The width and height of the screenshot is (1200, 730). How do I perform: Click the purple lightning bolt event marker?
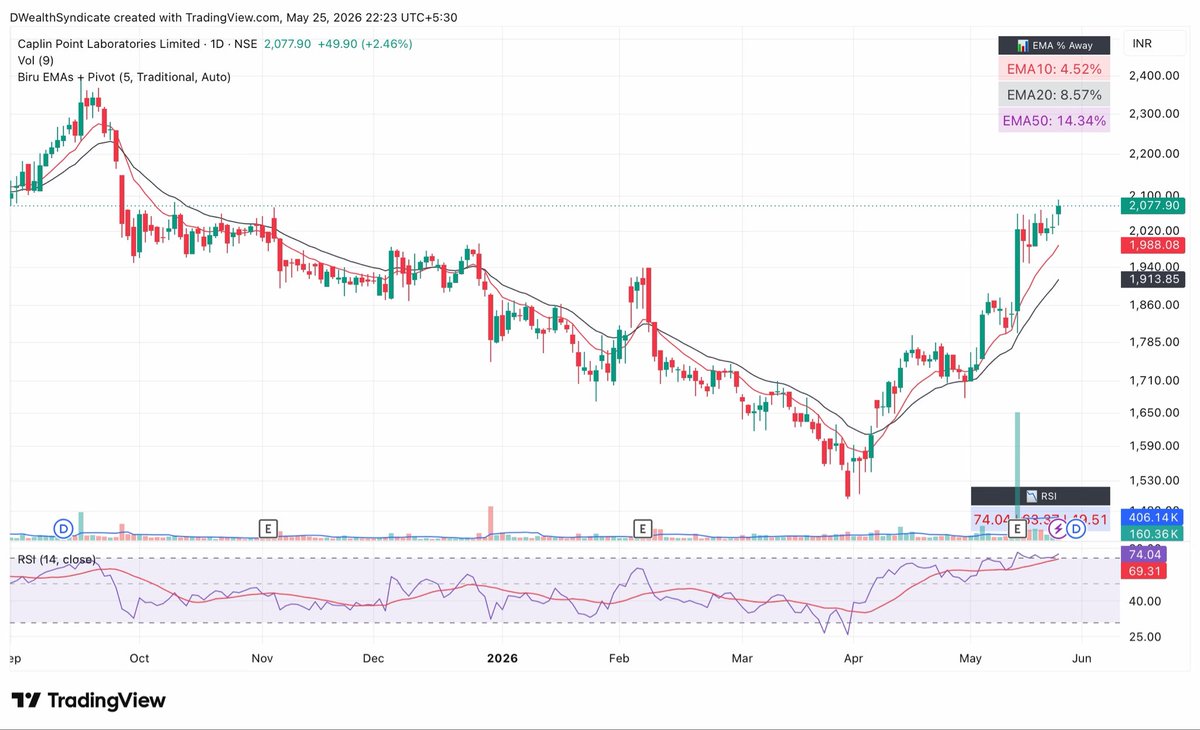coord(1058,527)
